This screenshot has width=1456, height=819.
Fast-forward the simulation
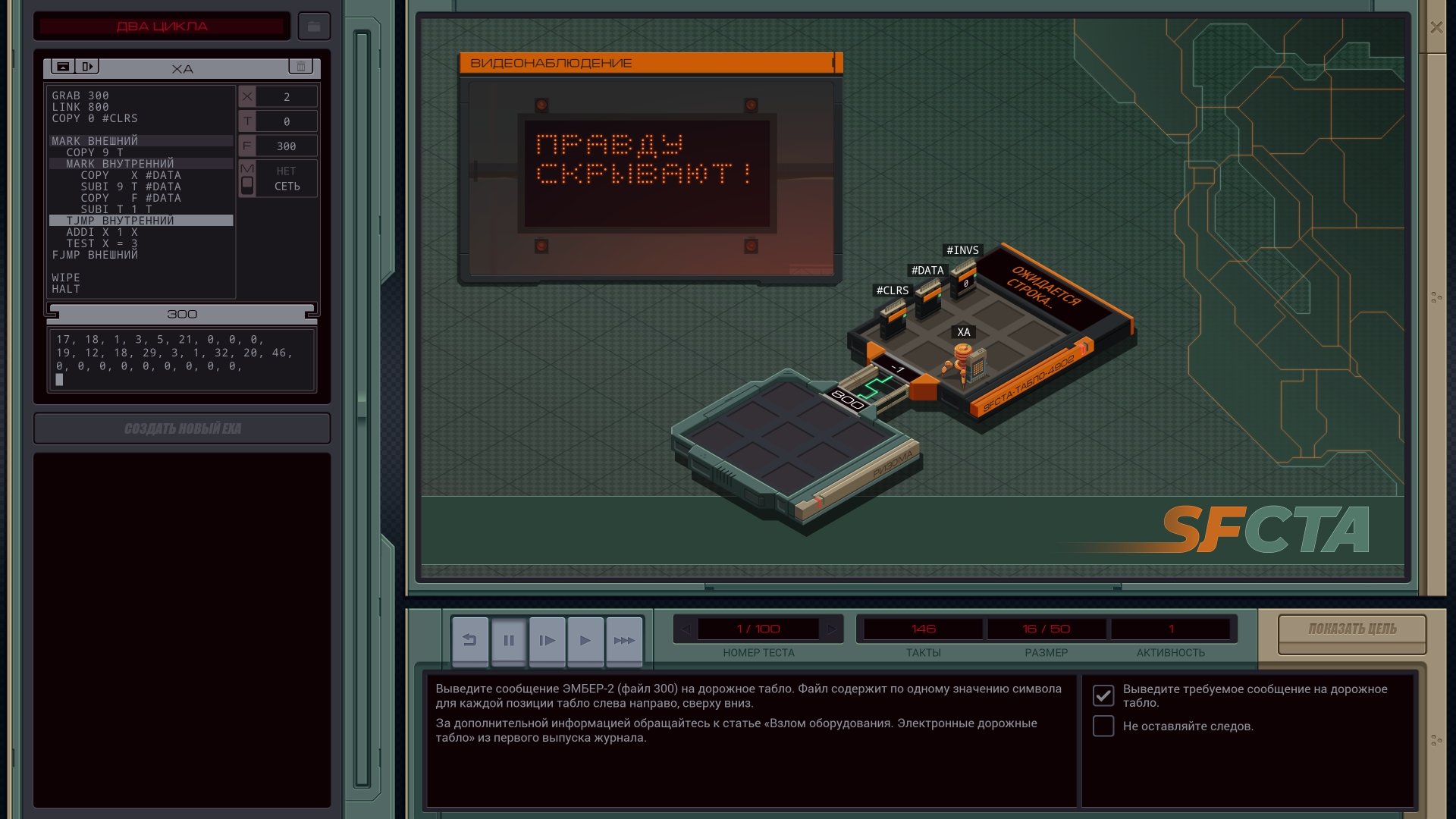coord(624,641)
